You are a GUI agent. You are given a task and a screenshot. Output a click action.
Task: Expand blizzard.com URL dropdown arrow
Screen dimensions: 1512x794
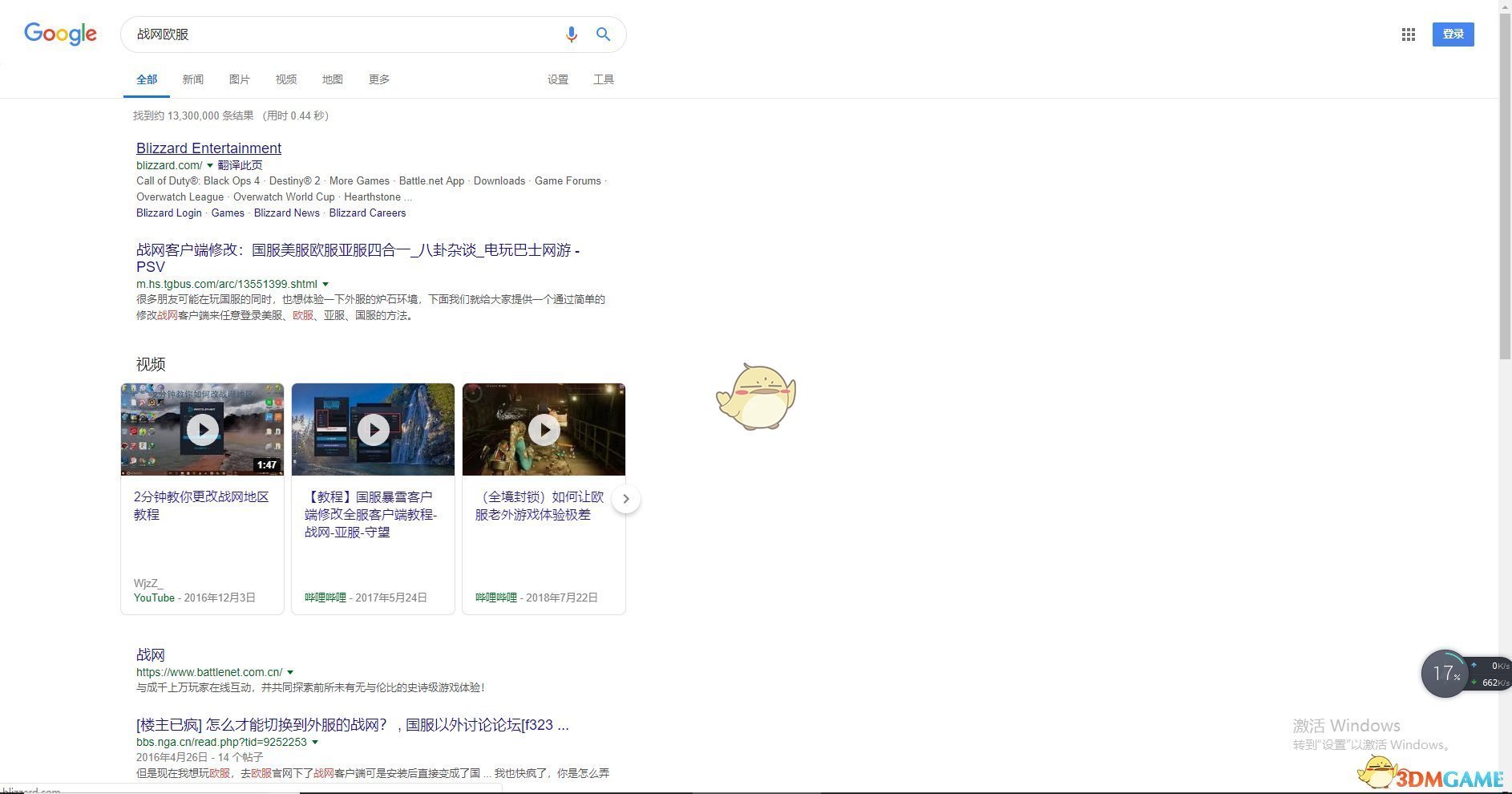point(210,165)
